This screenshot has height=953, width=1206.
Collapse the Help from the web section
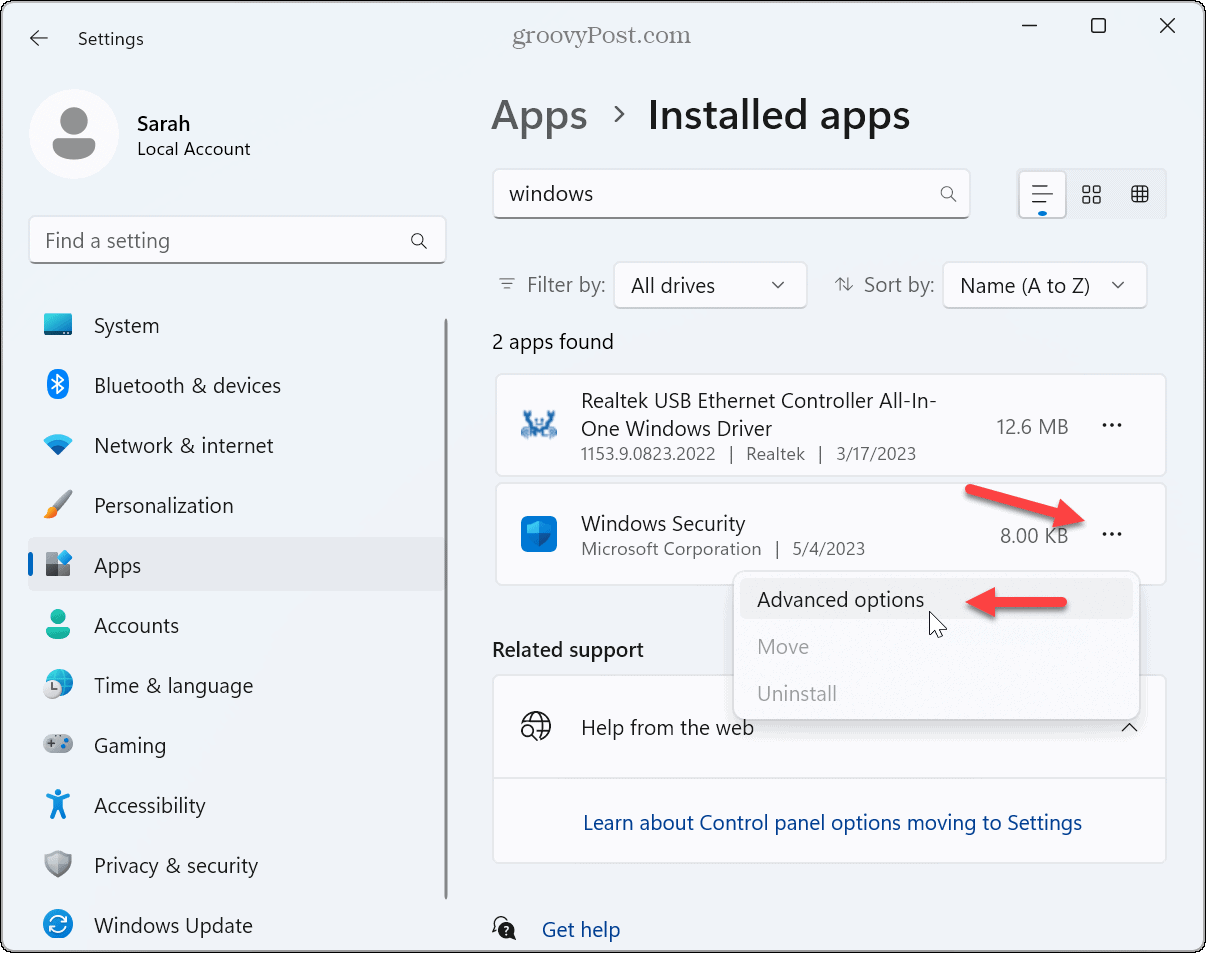(x=1129, y=727)
